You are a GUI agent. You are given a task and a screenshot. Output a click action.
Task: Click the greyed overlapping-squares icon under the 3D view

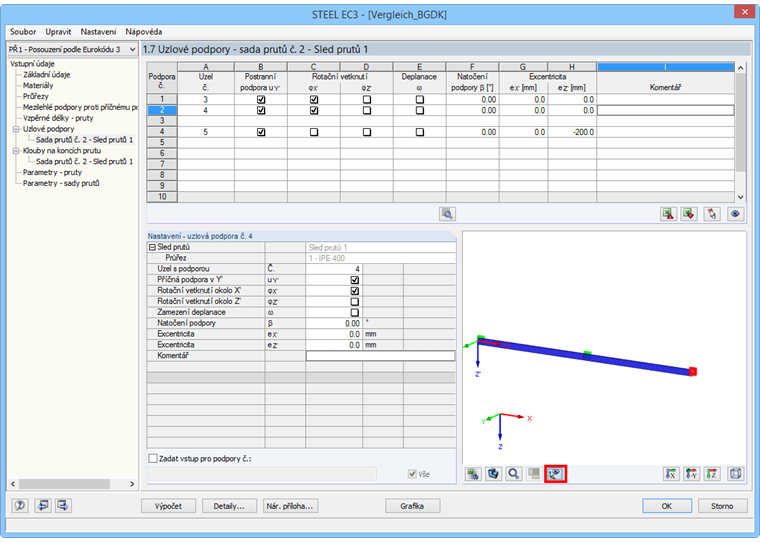pyautogui.click(x=534, y=474)
